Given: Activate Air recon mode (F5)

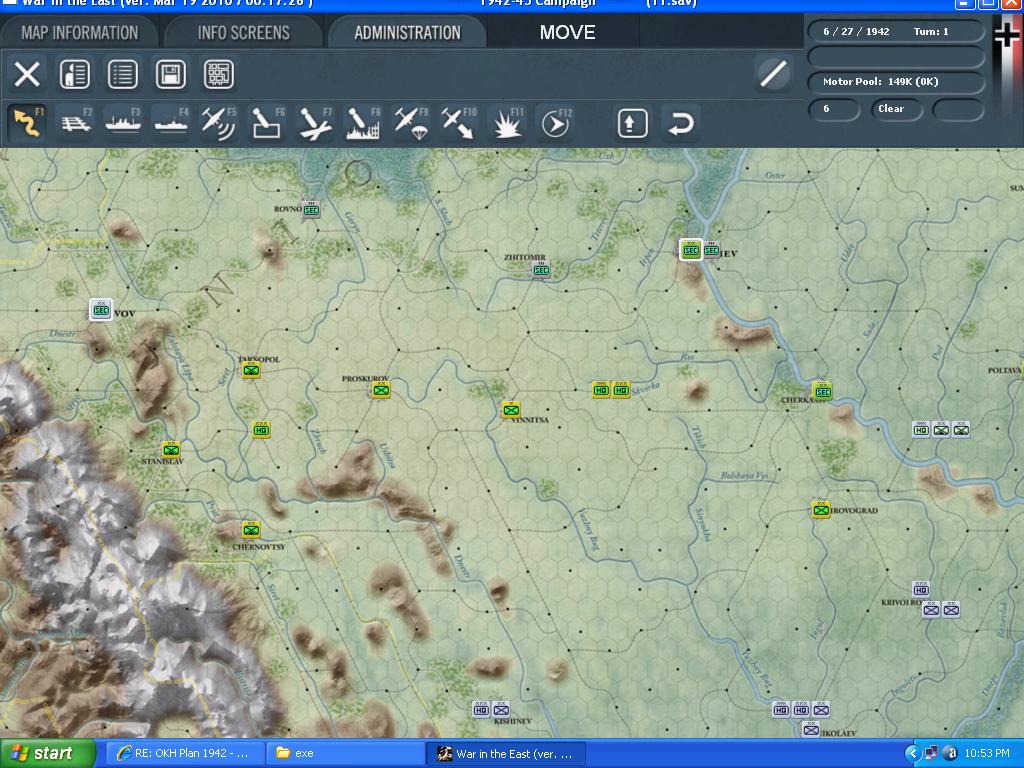Looking at the screenshot, I should [x=219, y=123].
